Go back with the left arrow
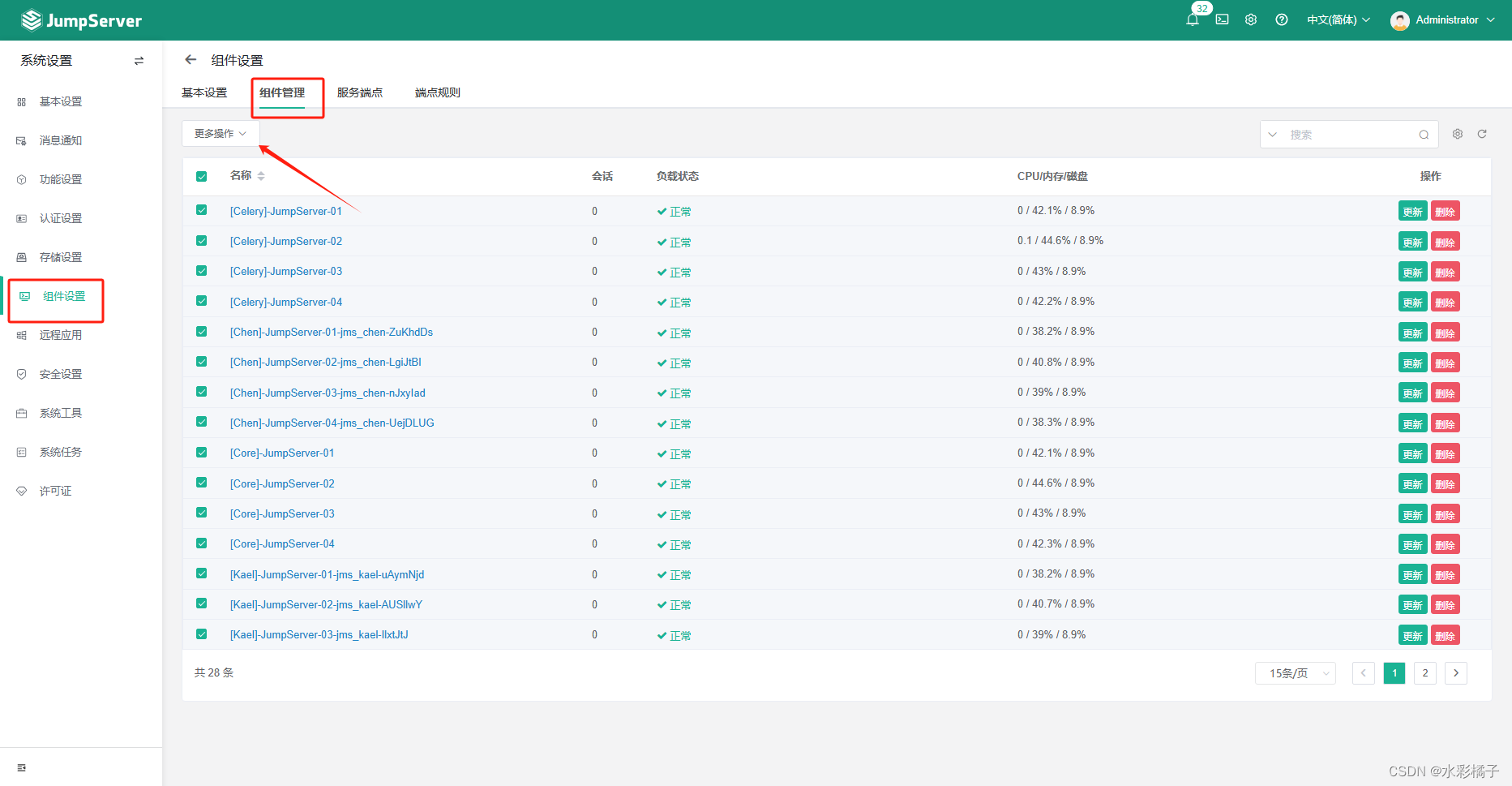 (x=191, y=59)
